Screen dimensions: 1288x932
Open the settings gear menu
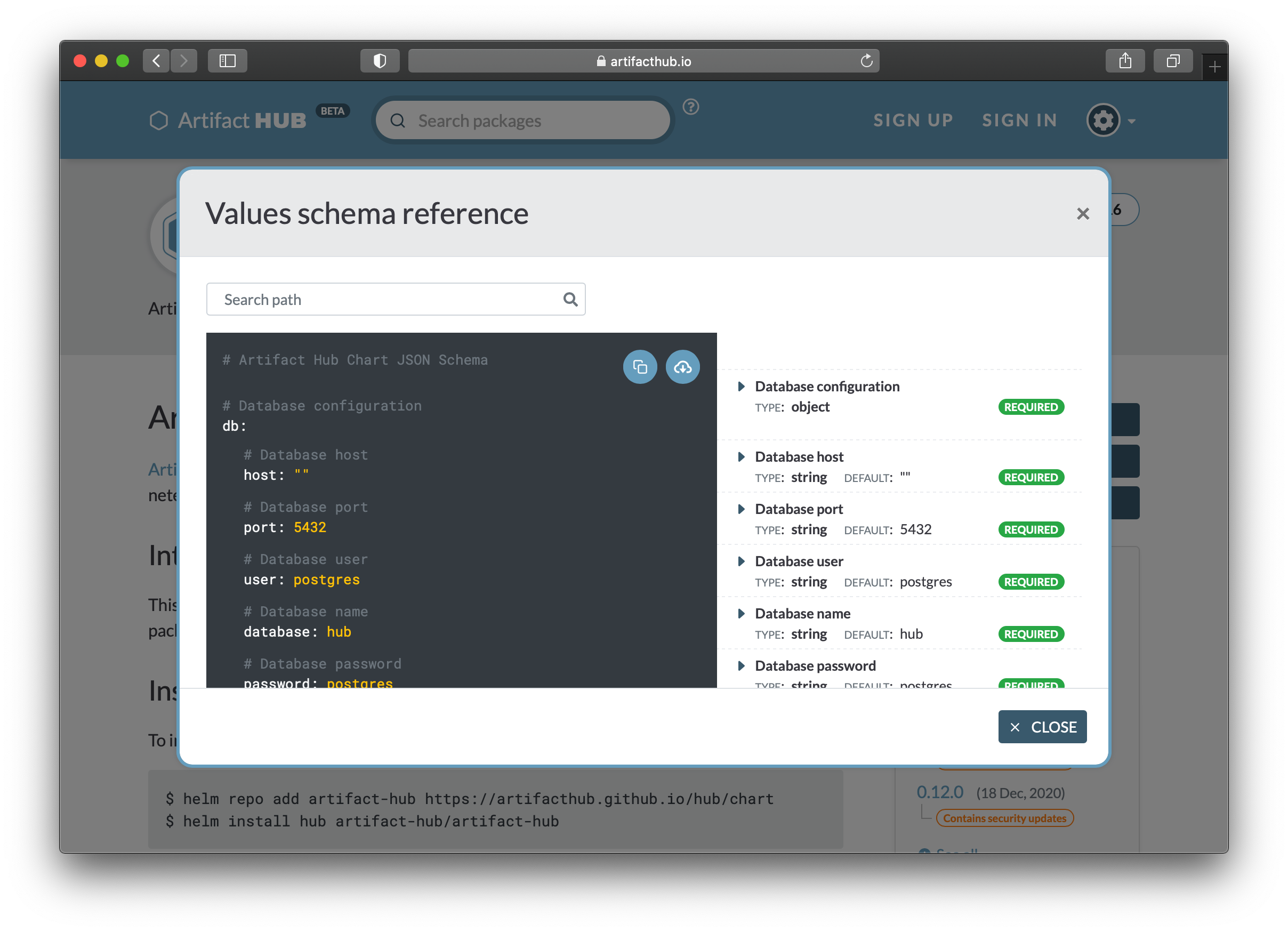point(1103,120)
